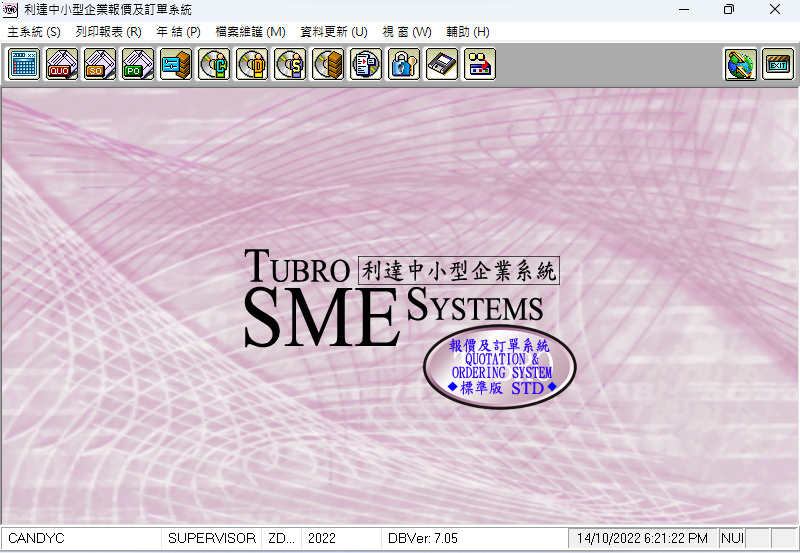Open the disc with brown boxes icon
The width and height of the screenshot is (800, 553).
(328, 64)
